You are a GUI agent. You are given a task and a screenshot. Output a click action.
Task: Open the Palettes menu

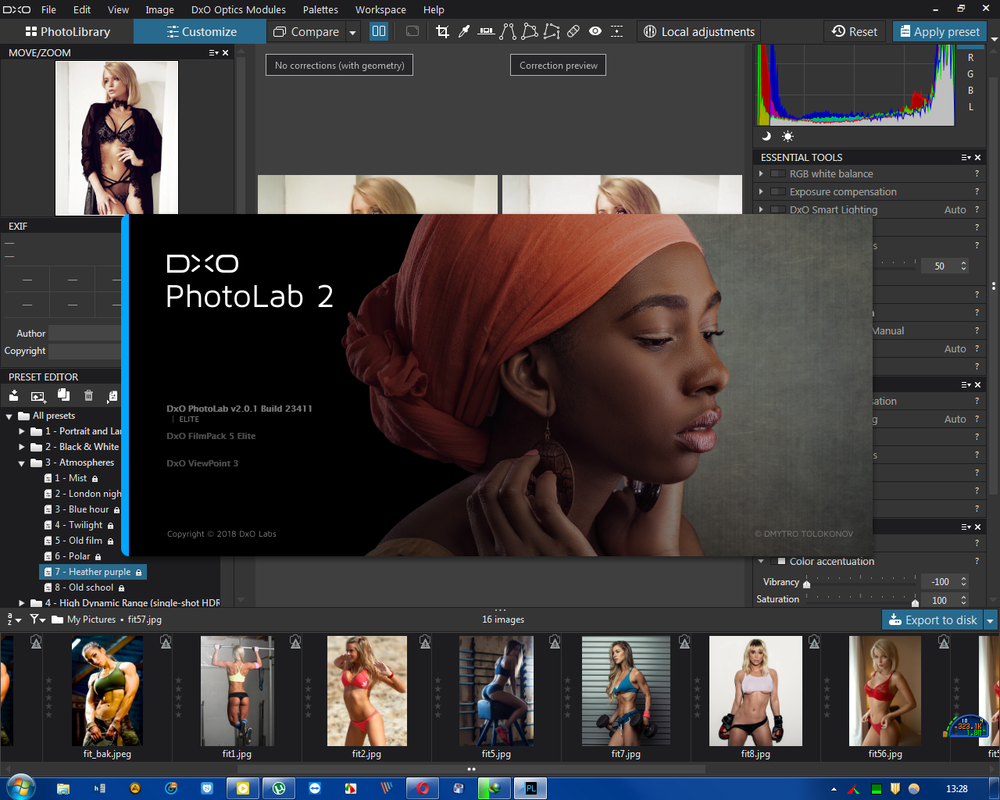click(x=320, y=10)
